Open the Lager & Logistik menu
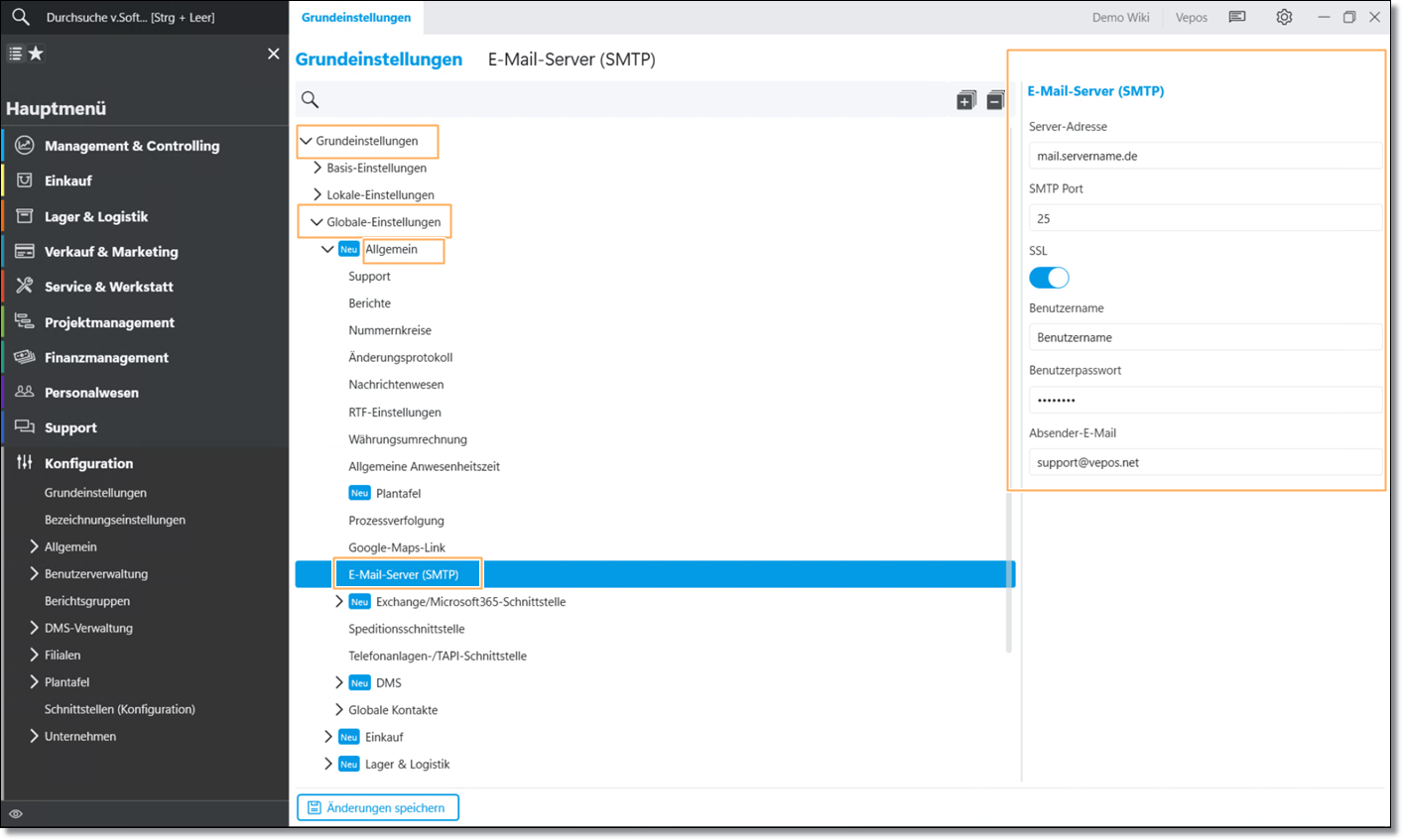This screenshot has width=1403, height=840. click(x=95, y=216)
